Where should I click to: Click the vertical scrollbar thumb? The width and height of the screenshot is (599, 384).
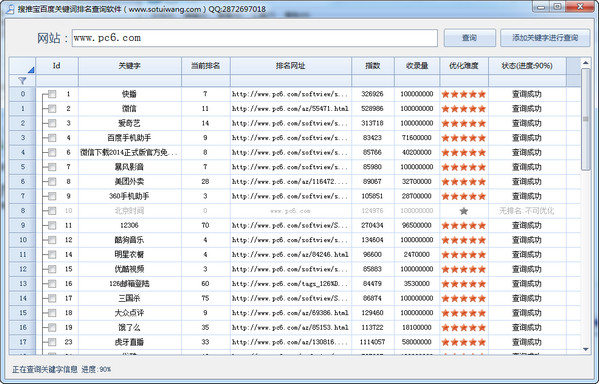(586, 119)
